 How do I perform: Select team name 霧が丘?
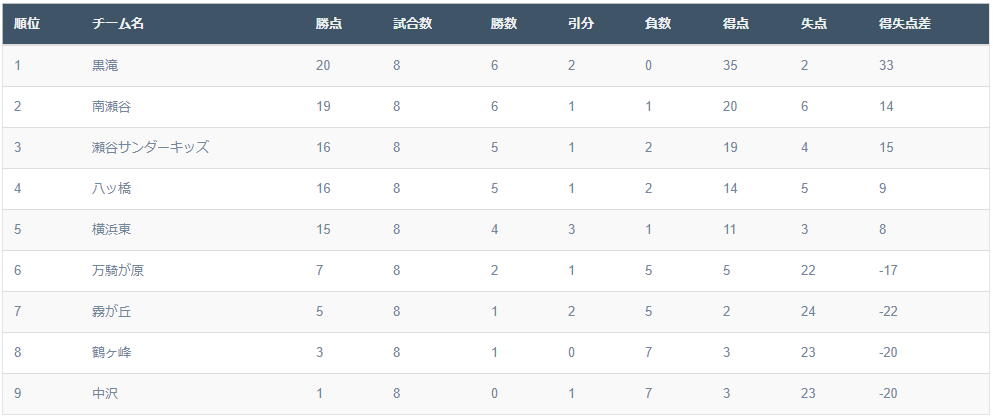111,311
